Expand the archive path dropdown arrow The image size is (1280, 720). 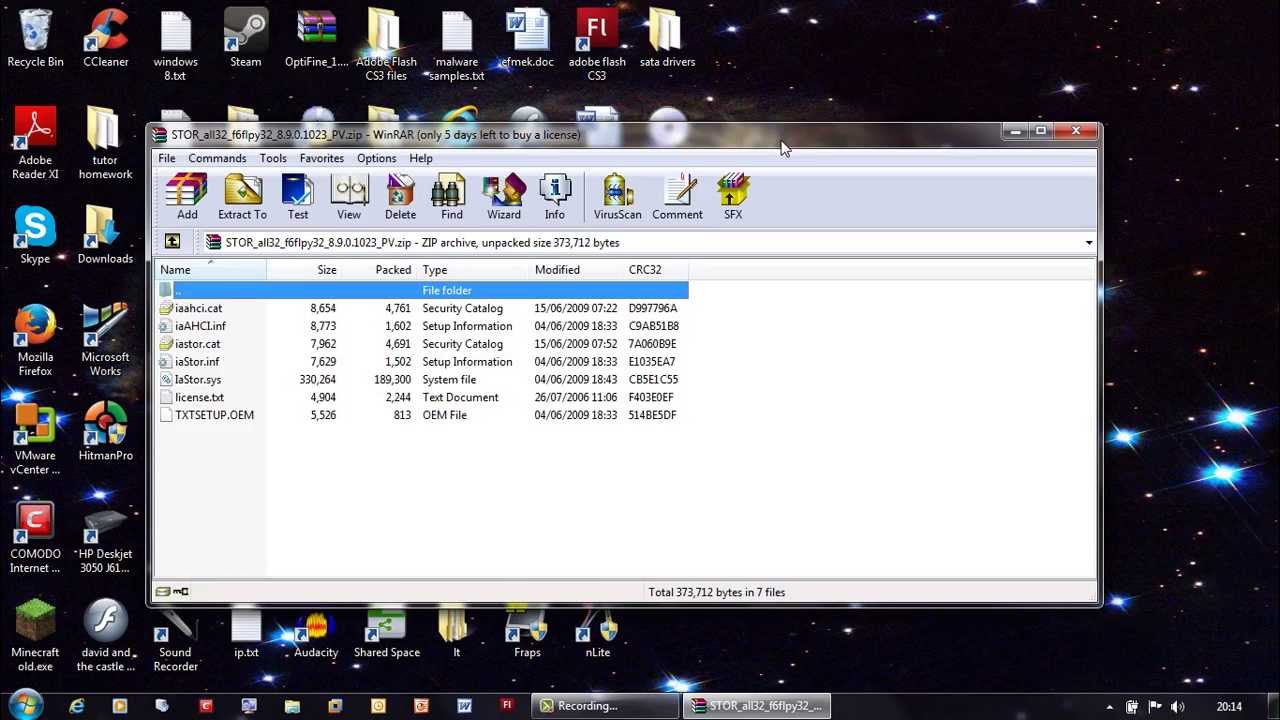point(1089,243)
